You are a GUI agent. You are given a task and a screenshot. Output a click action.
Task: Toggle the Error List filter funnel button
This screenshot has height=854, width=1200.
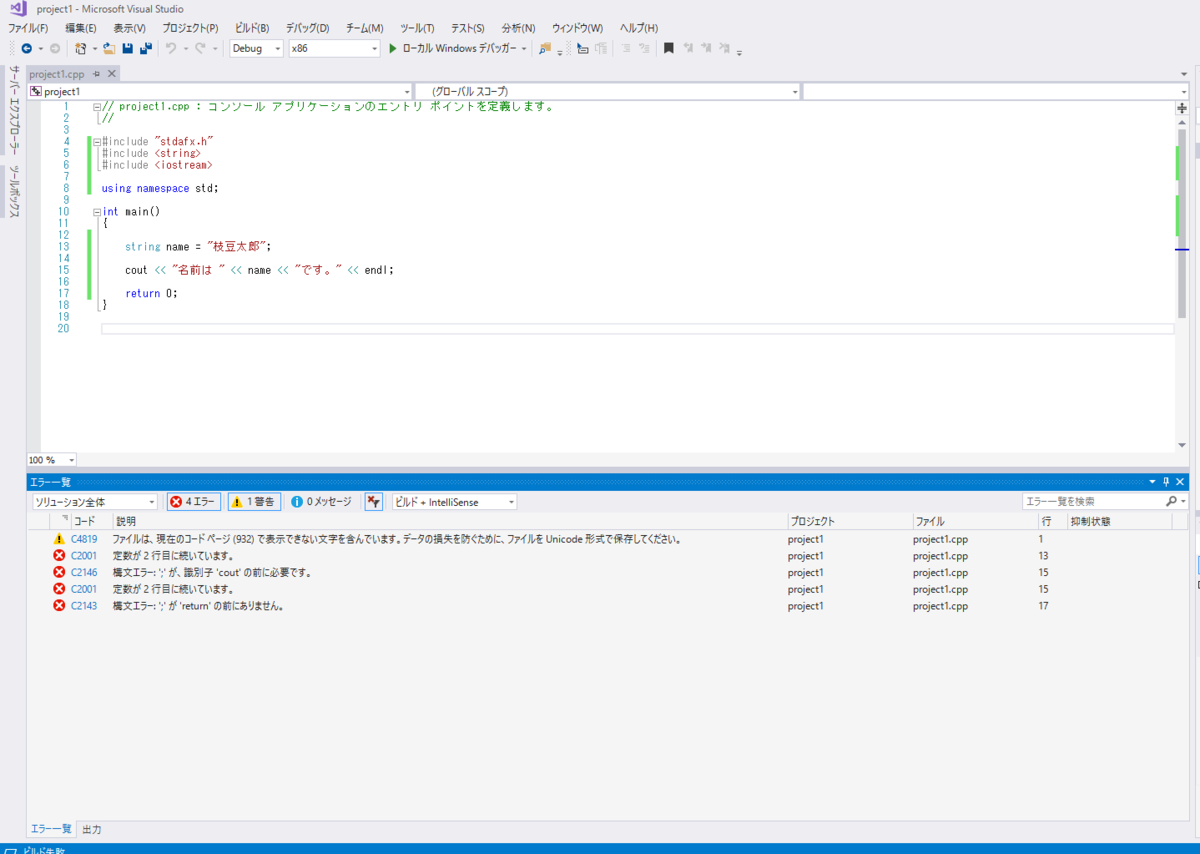pyautogui.click(x=373, y=502)
